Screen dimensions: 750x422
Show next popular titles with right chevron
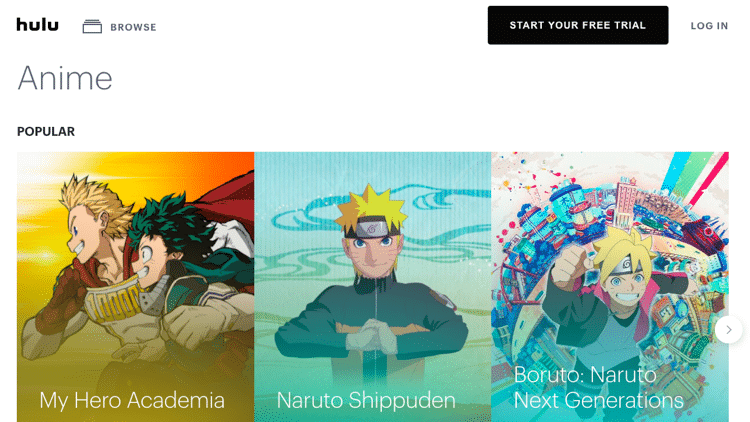728,330
